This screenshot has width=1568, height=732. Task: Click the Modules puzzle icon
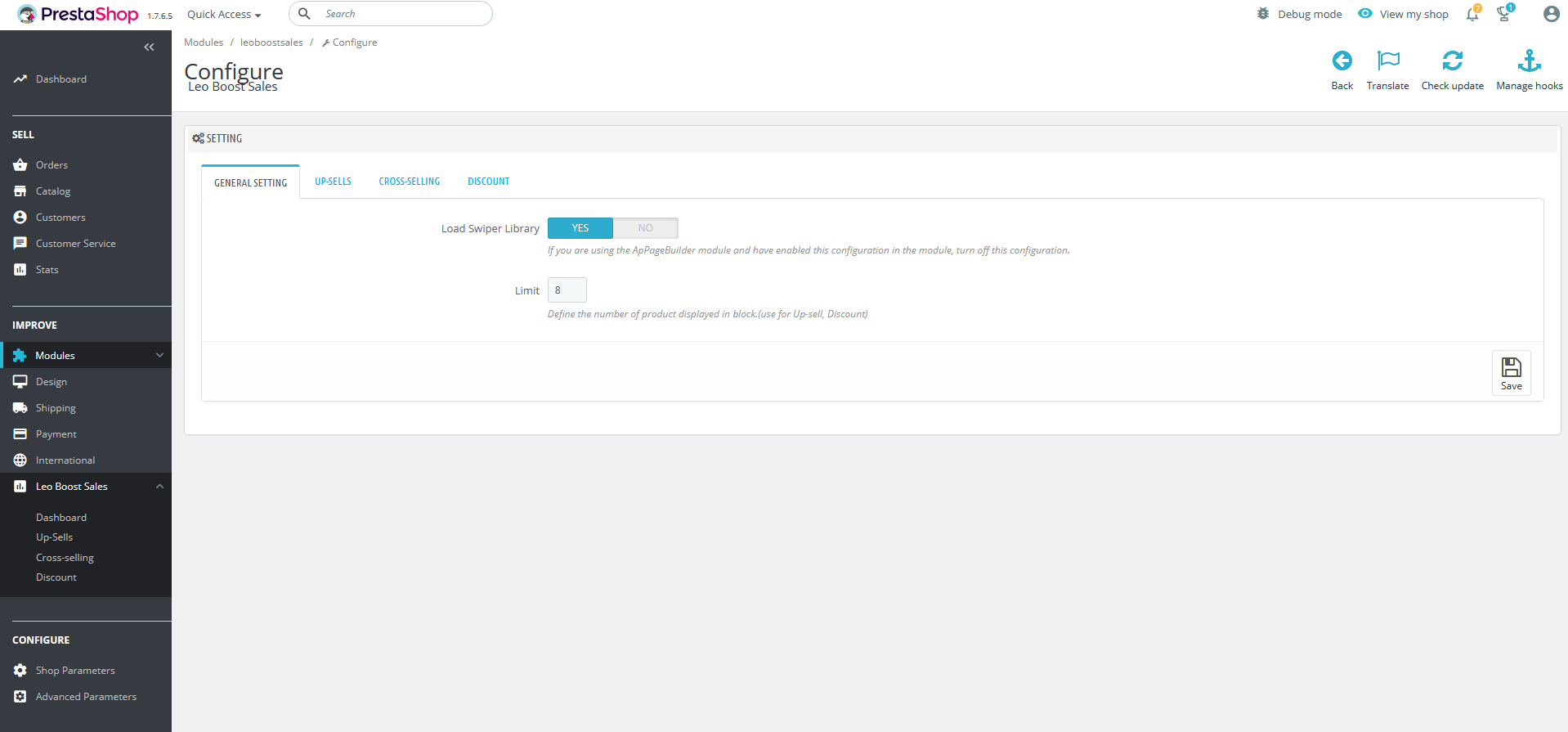point(20,356)
